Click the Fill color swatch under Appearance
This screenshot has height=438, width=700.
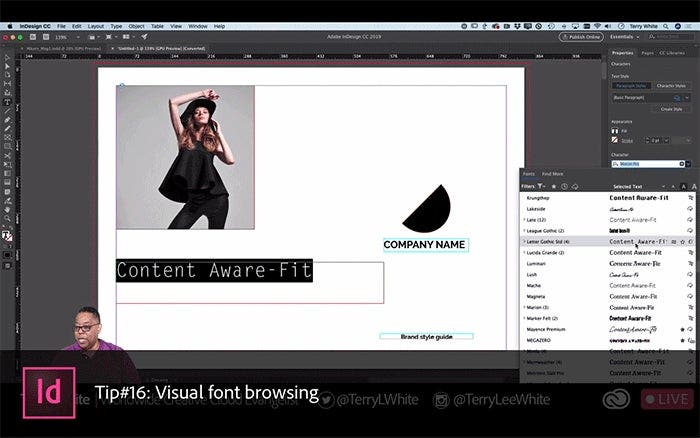click(614, 131)
